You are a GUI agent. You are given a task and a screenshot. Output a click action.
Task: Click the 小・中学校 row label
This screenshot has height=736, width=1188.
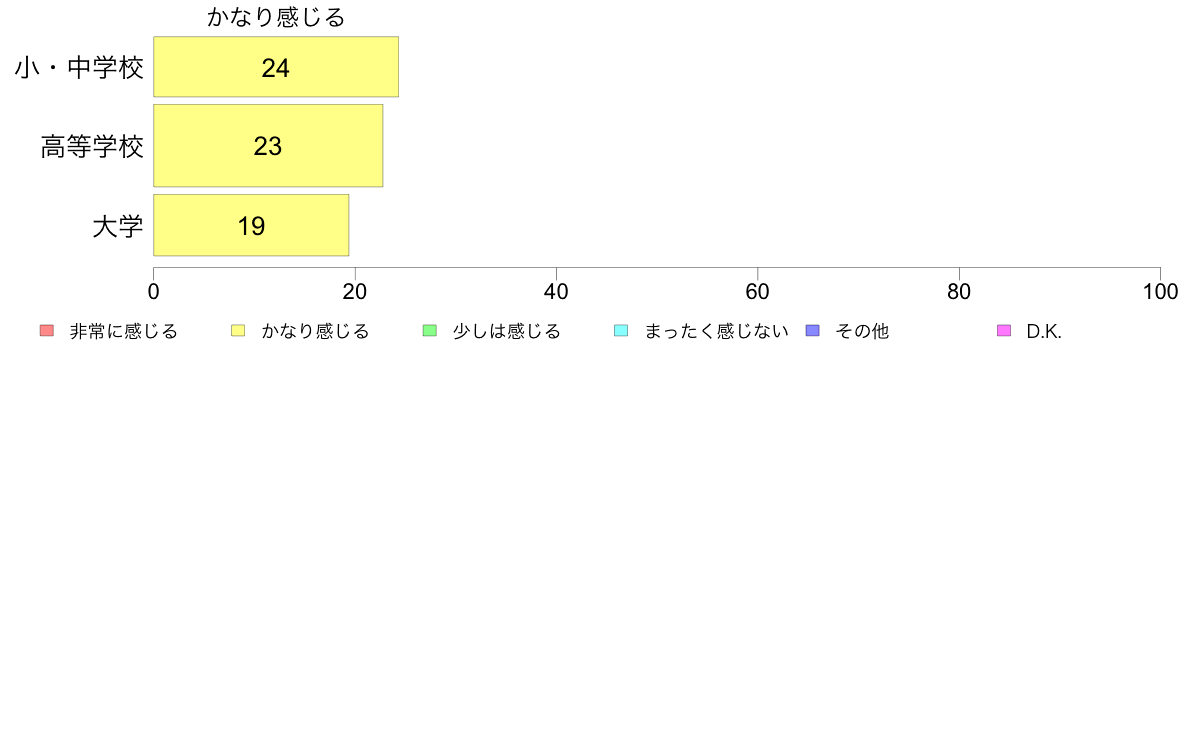click(x=80, y=67)
